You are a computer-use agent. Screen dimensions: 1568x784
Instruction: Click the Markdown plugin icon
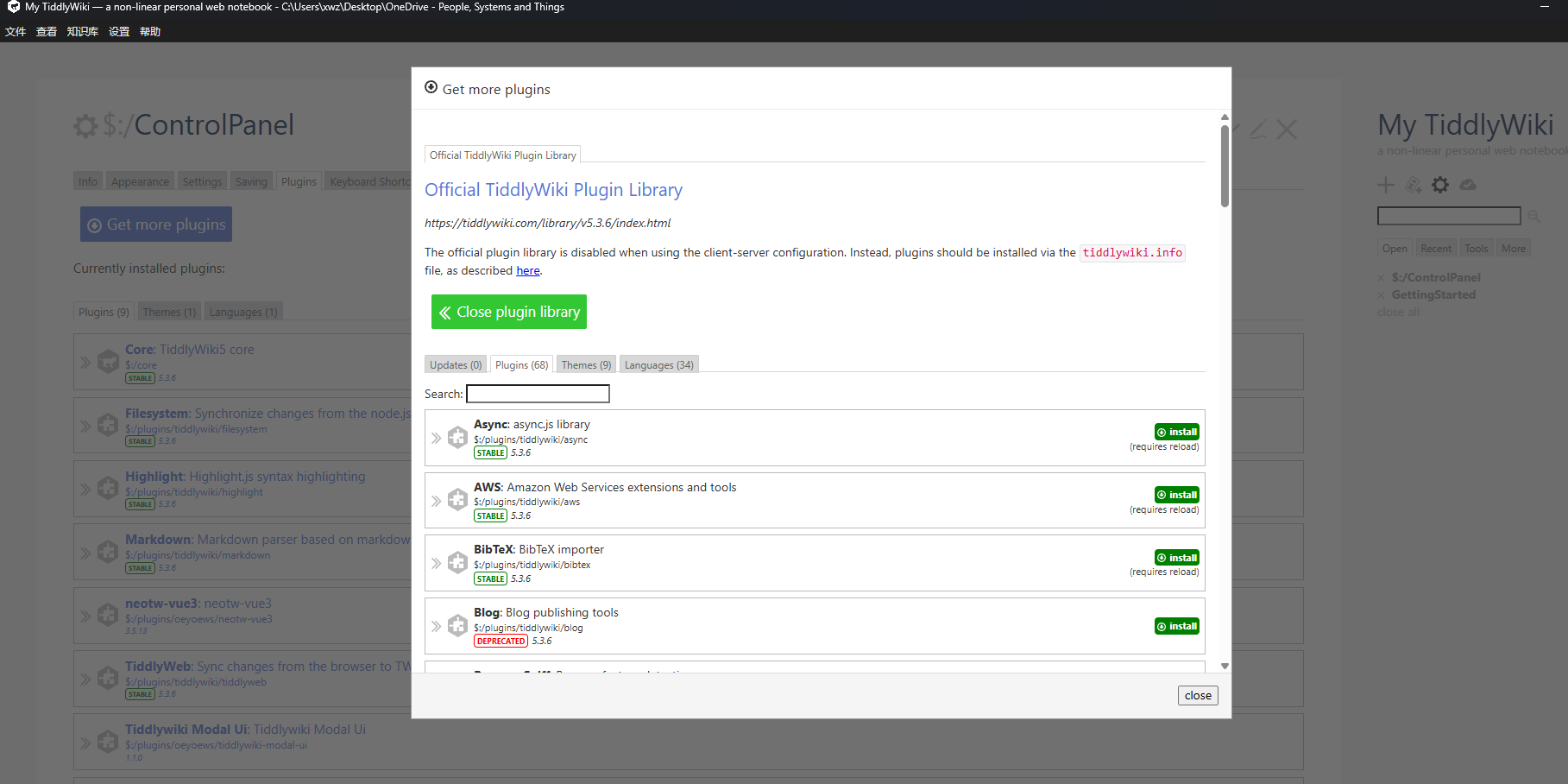tap(108, 551)
